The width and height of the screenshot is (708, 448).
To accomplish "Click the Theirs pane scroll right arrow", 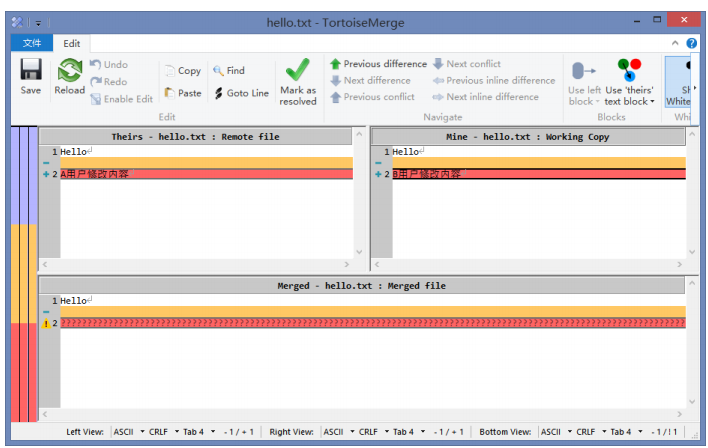I will (347, 264).
